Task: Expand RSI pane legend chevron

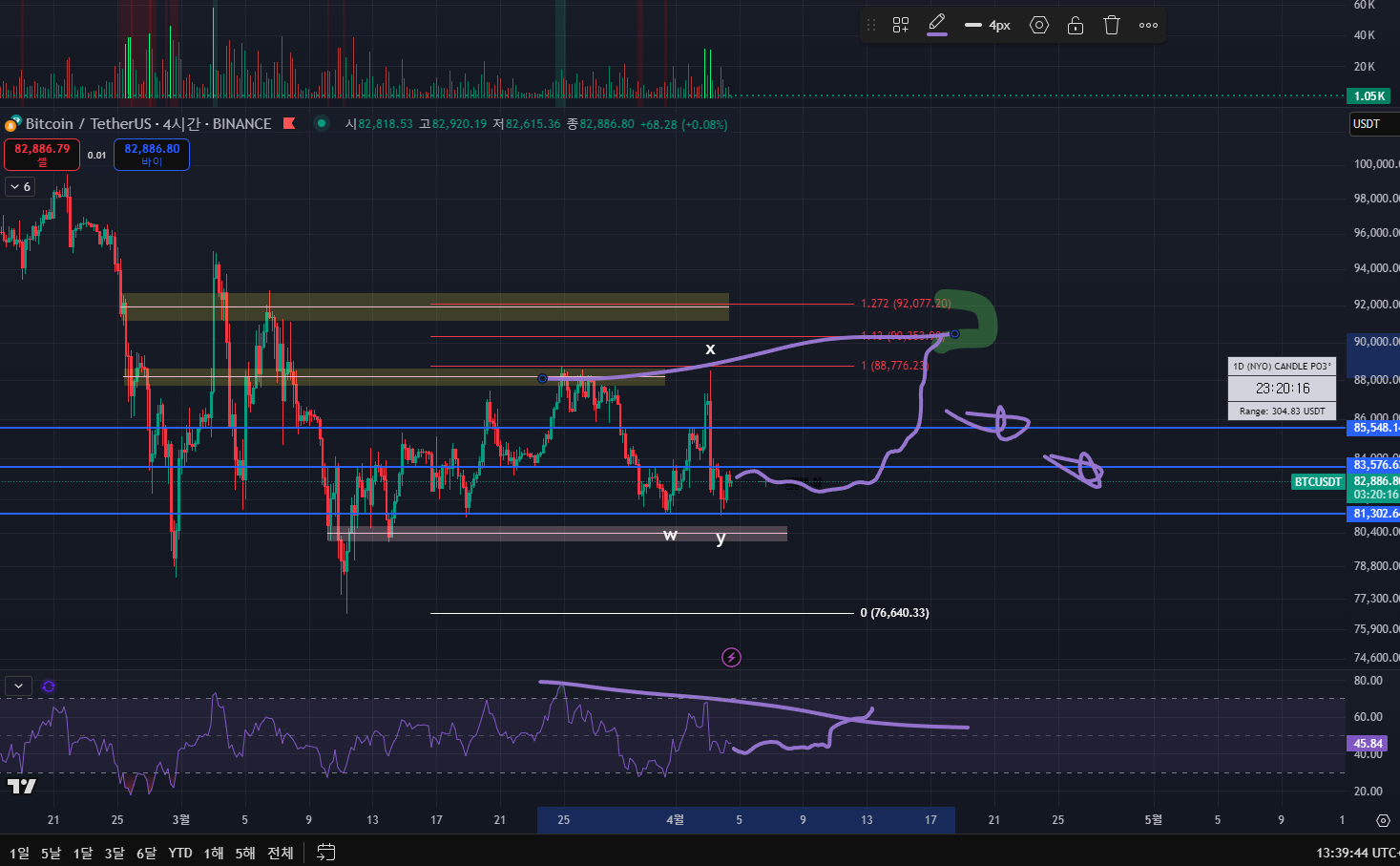Action: (x=19, y=686)
